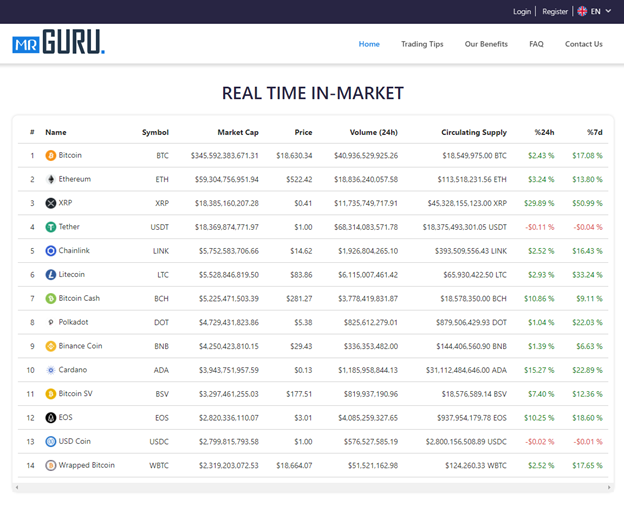Click the %7d column header
The width and height of the screenshot is (624, 505).
[x=595, y=133]
